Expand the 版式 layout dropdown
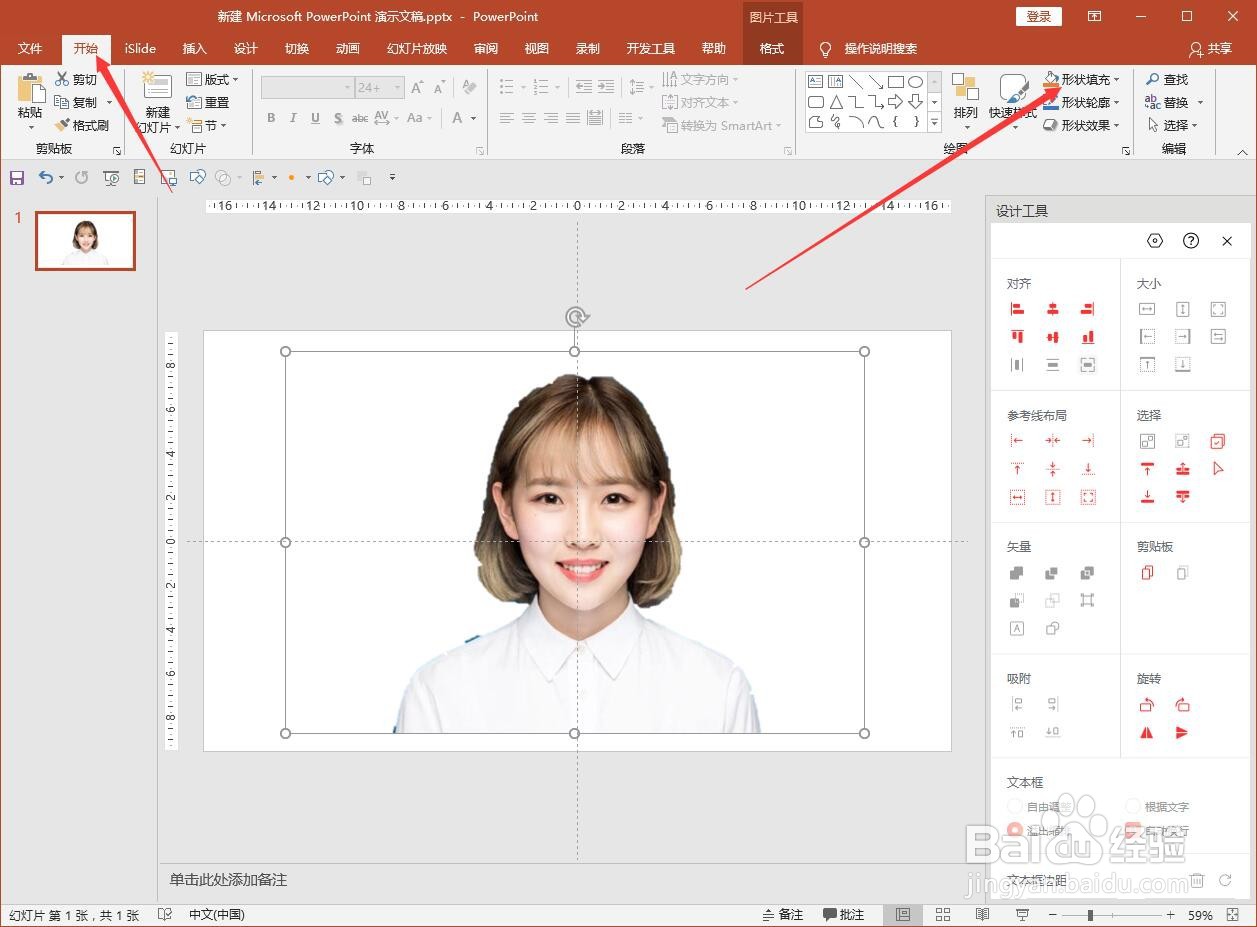Viewport: 1257px width, 927px height. click(212, 79)
